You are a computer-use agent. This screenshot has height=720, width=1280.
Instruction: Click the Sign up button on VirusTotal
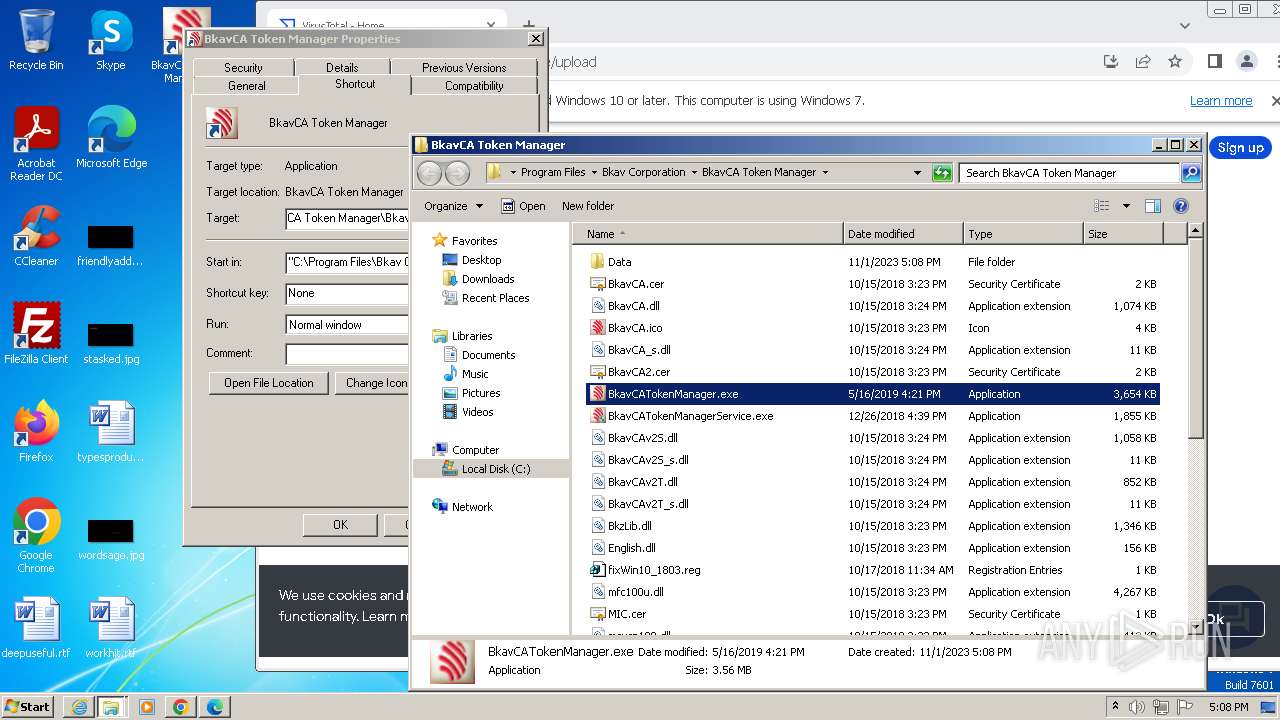(x=1240, y=148)
